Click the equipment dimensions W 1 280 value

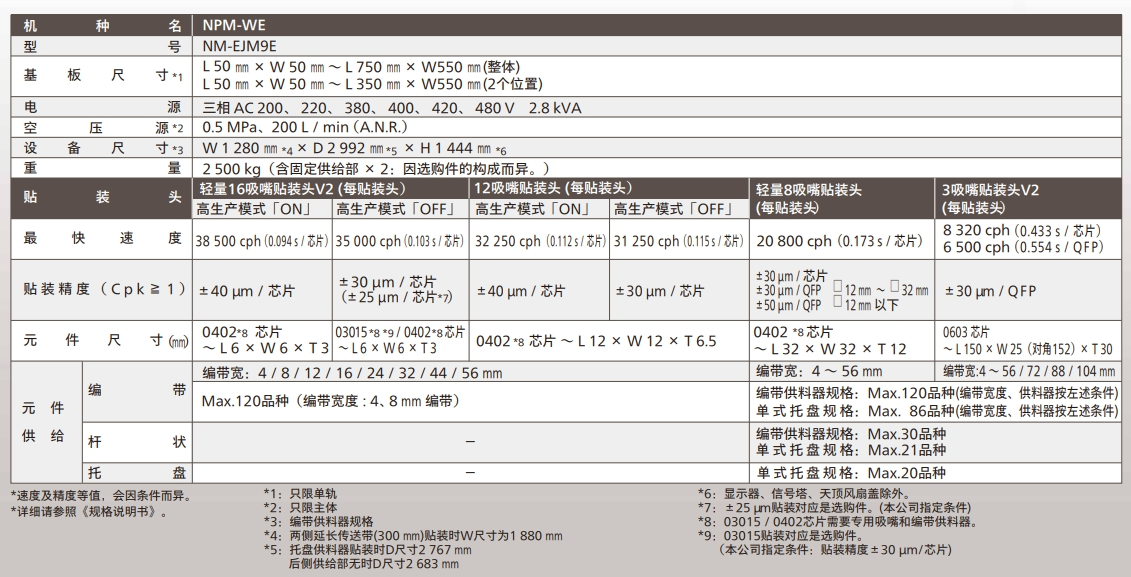354,149
